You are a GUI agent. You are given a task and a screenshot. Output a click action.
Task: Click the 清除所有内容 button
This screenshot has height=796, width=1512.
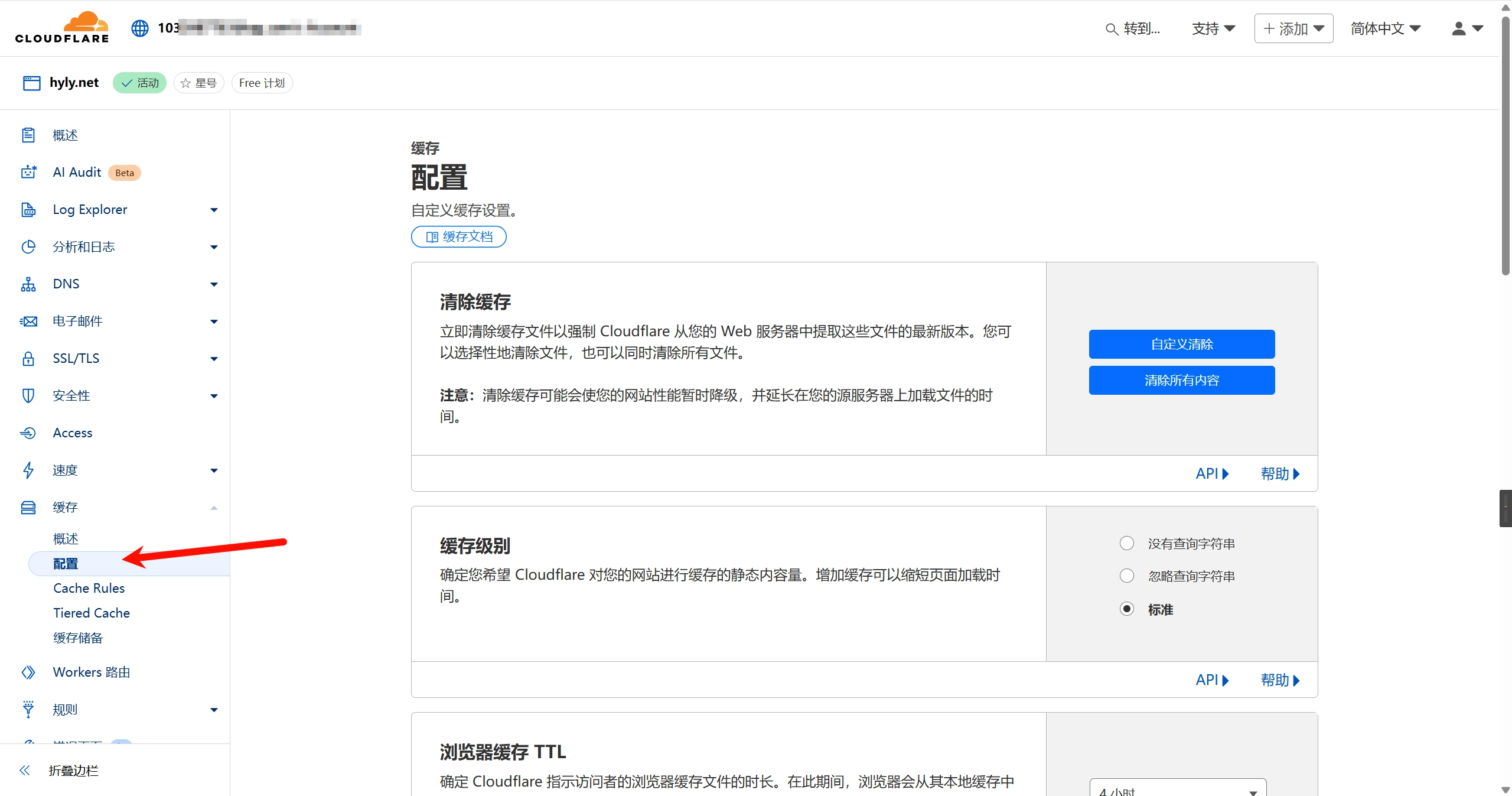(1182, 380)
